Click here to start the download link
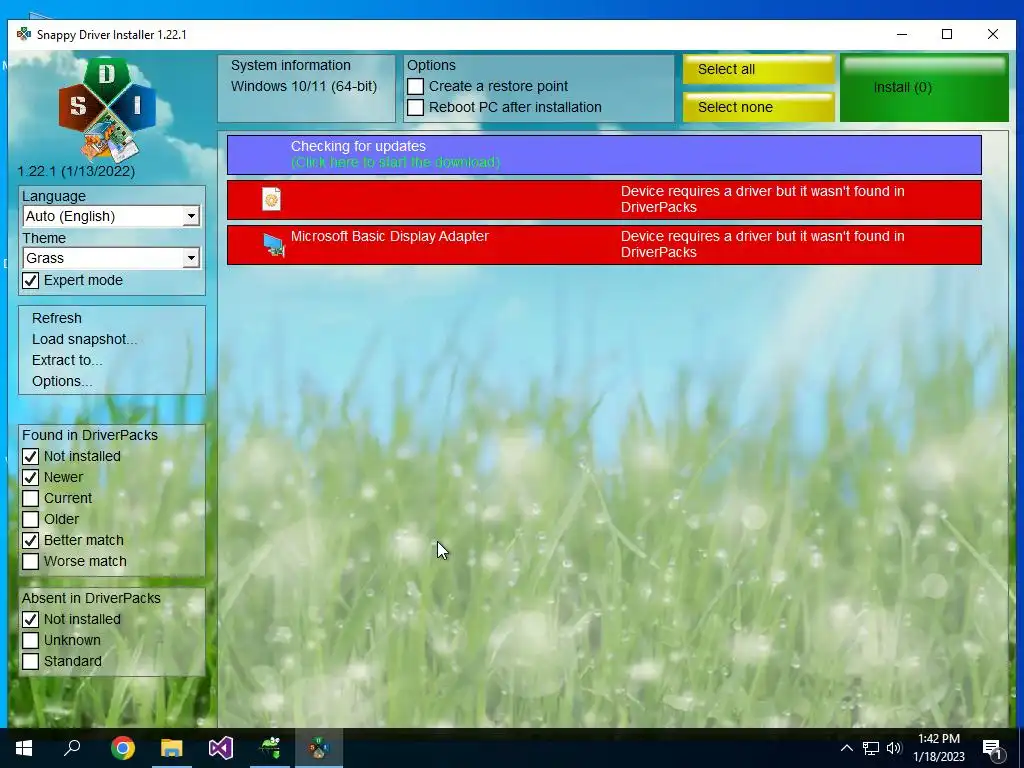The height and width of the screenshot is (768, 1024). click(x=395, y=162)
